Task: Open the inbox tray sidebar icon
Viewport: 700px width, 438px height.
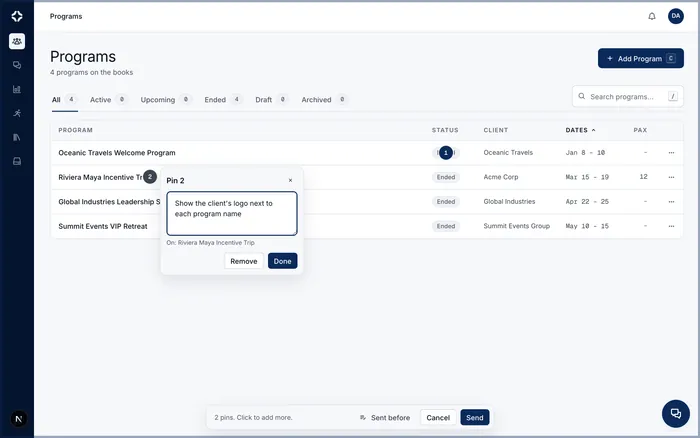Action: (x=17, y=161)
